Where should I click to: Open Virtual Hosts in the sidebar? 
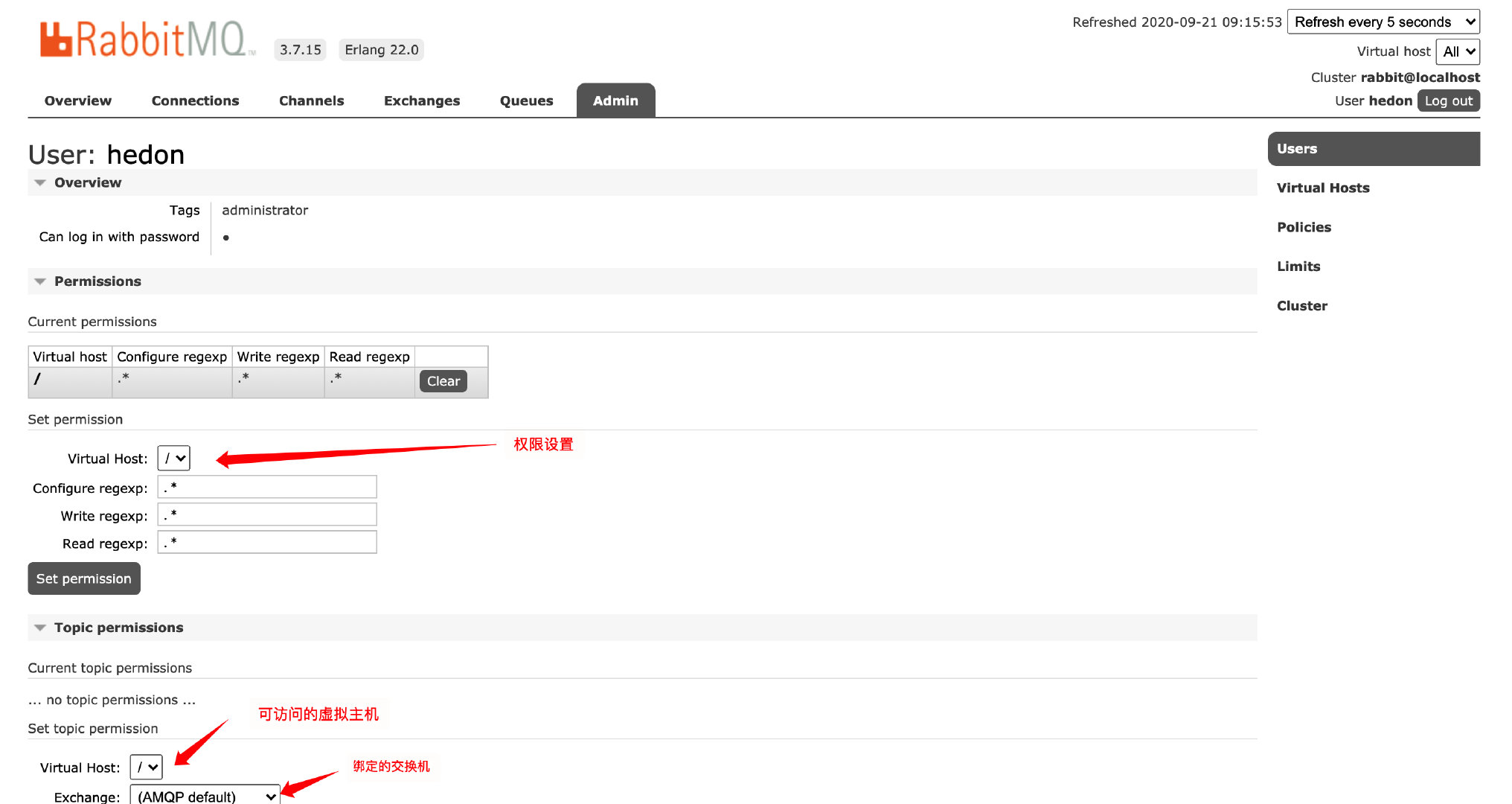pos(1323,188)
